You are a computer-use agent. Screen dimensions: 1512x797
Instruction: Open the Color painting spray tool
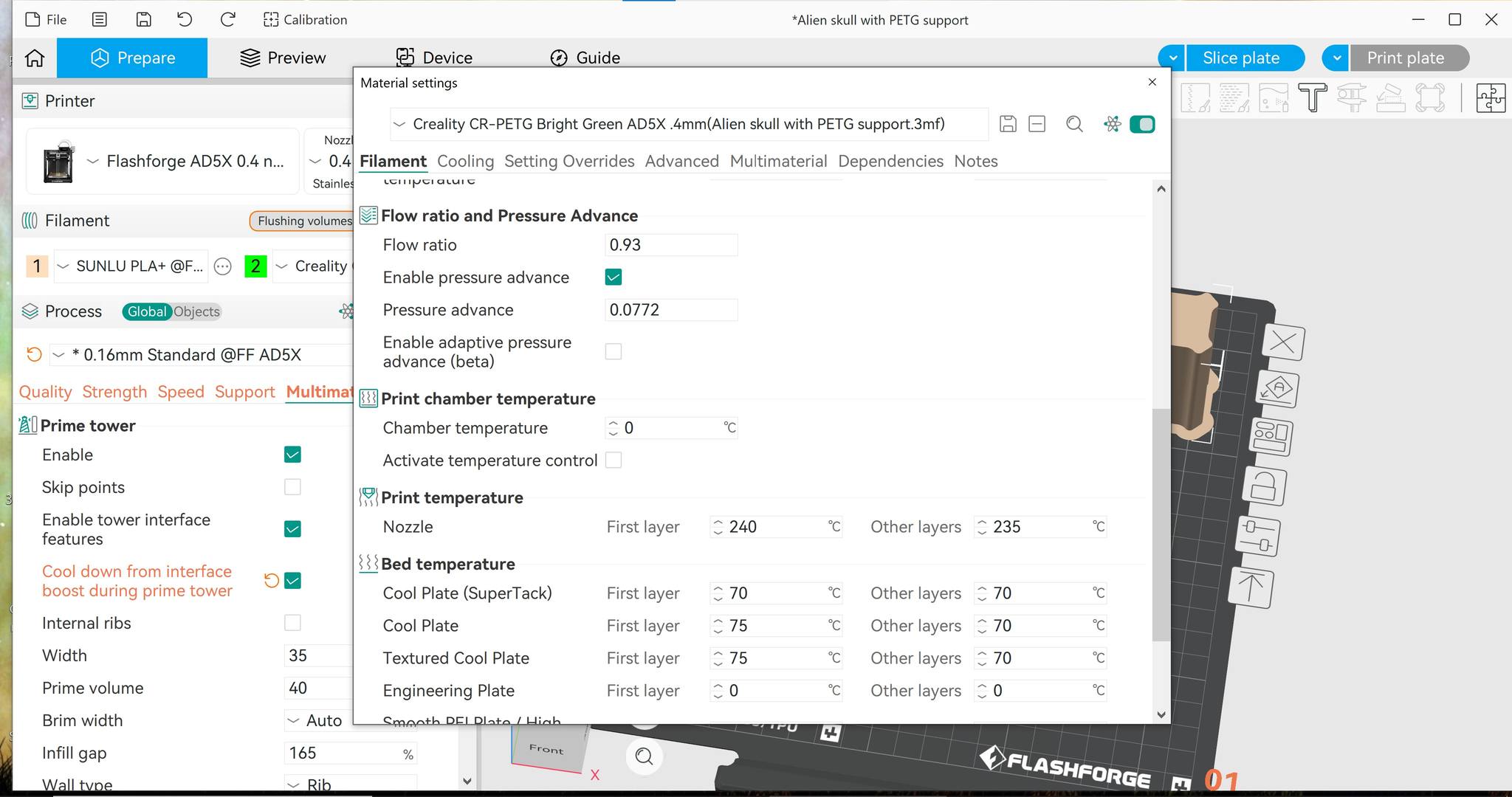tap(1274, 98)
